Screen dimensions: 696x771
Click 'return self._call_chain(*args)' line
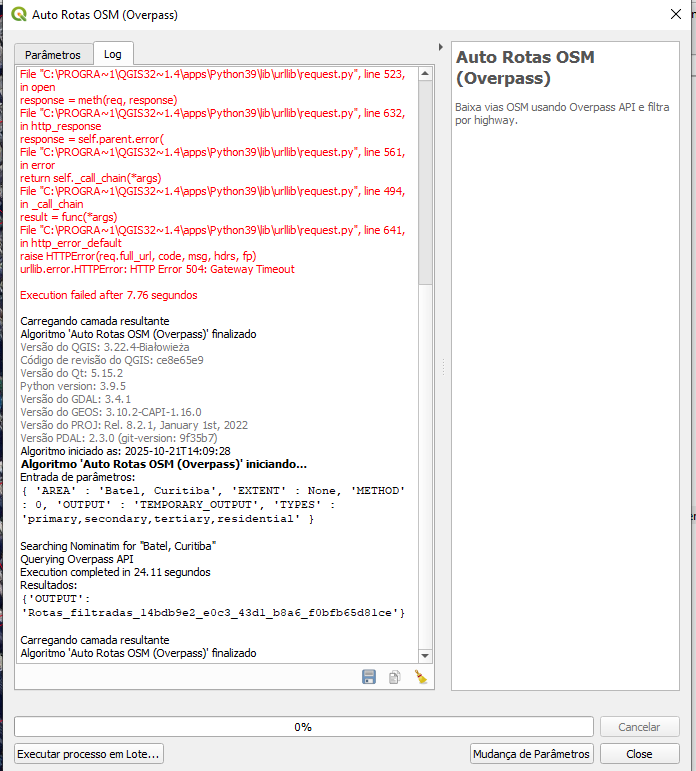click(x=91, y=178)
